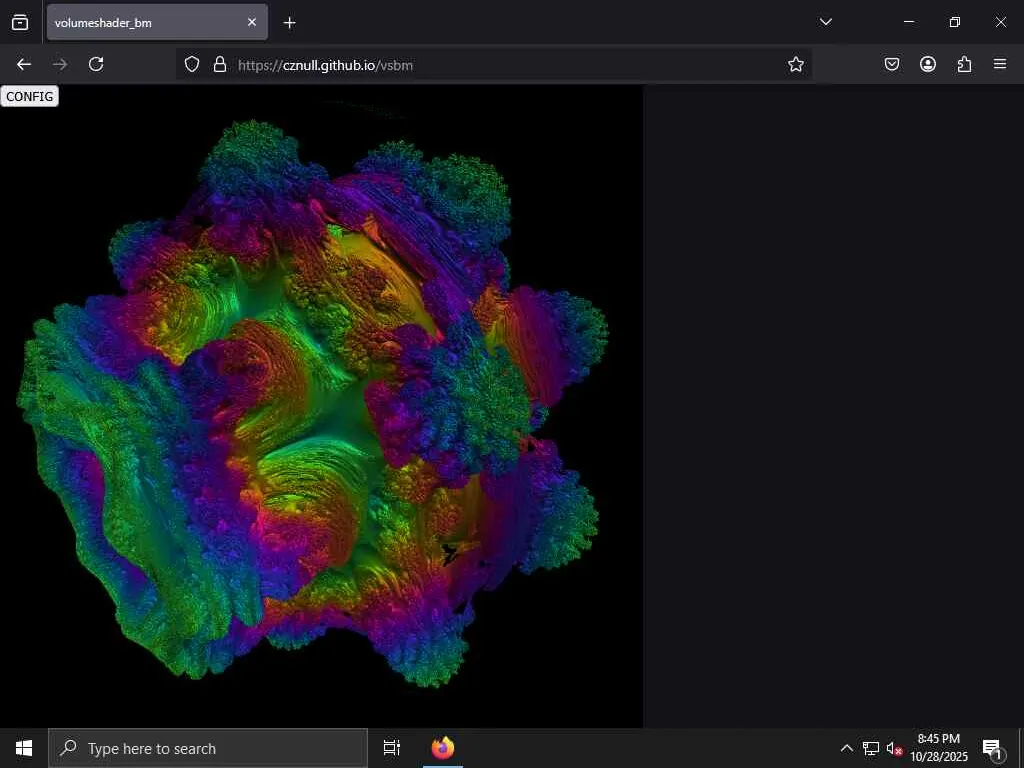Minimize the Firefox window
This screenshot has width=1024, height=768.
(908, 22)
